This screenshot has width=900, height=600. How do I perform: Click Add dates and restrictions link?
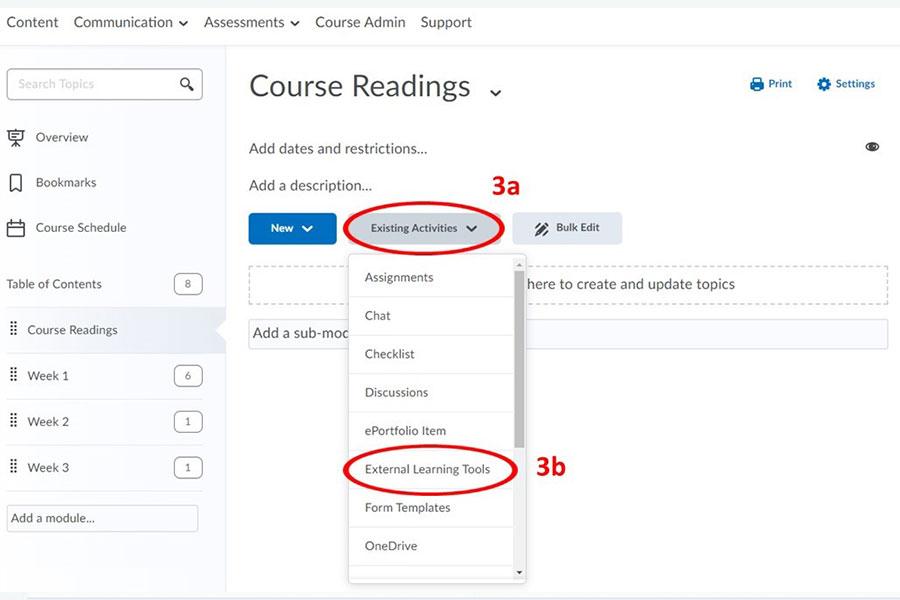coord(338,149)
